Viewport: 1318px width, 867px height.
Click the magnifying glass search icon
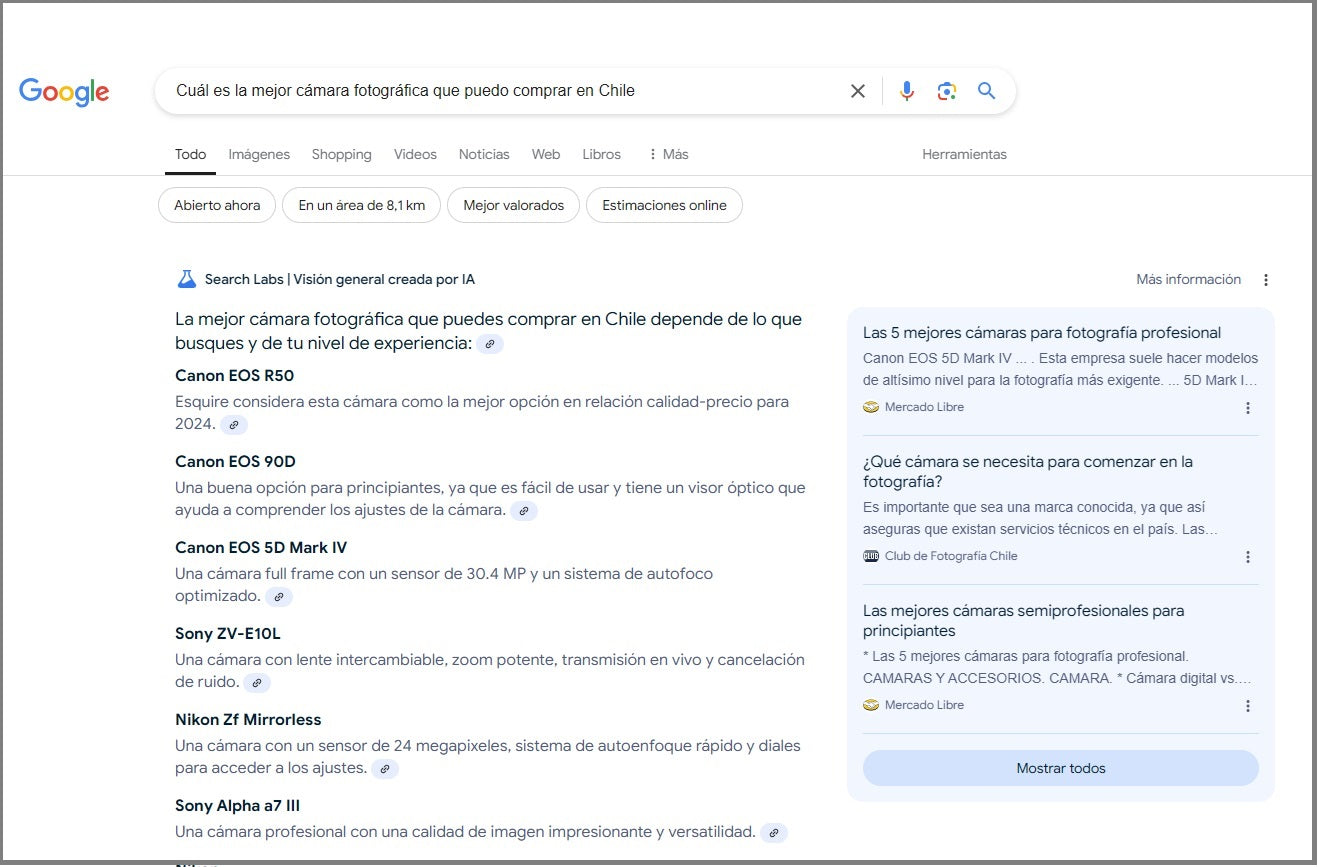tap(987, 91)
